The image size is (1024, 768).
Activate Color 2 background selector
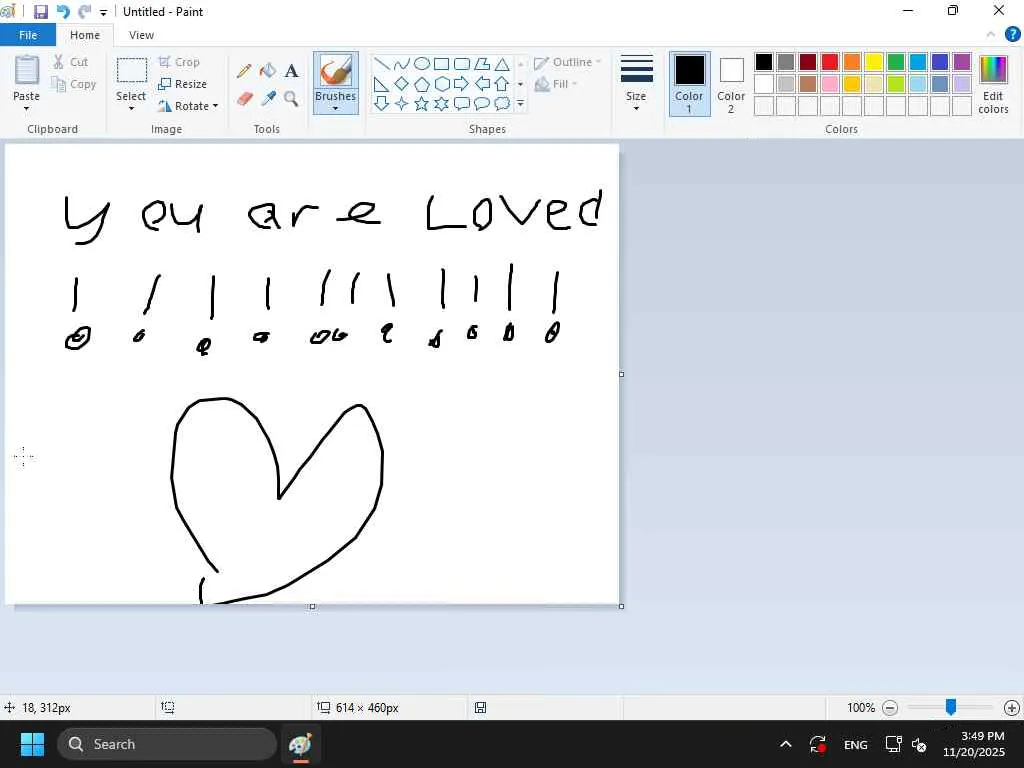[x=731, y=84]
